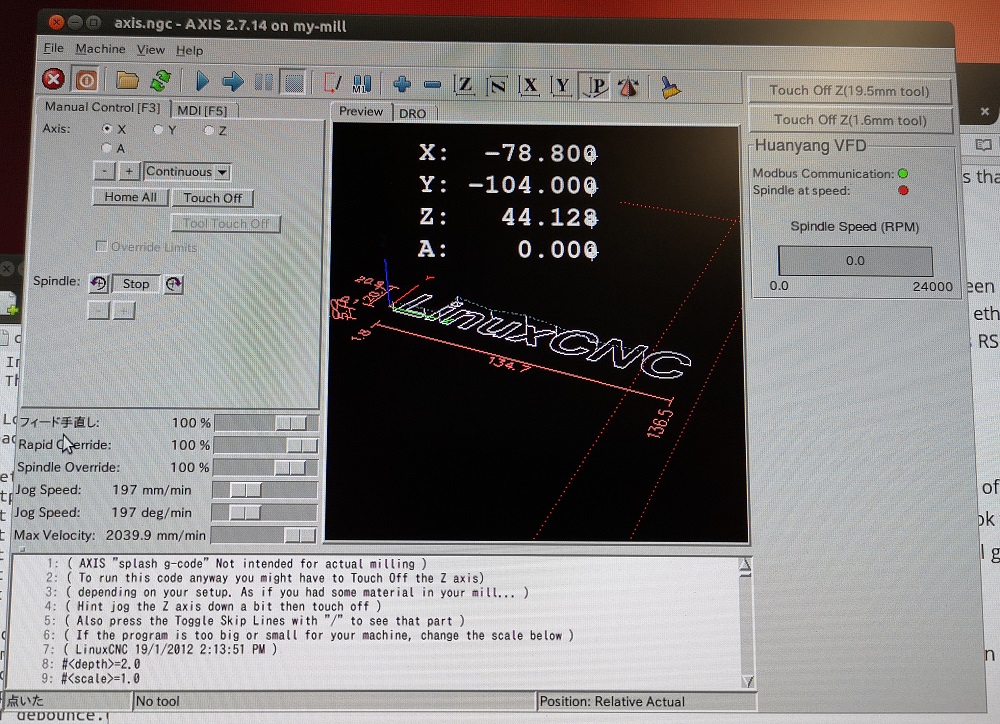Toggle the Emergency Stop button
This screenshot has width=1000, height=724.
54,80
